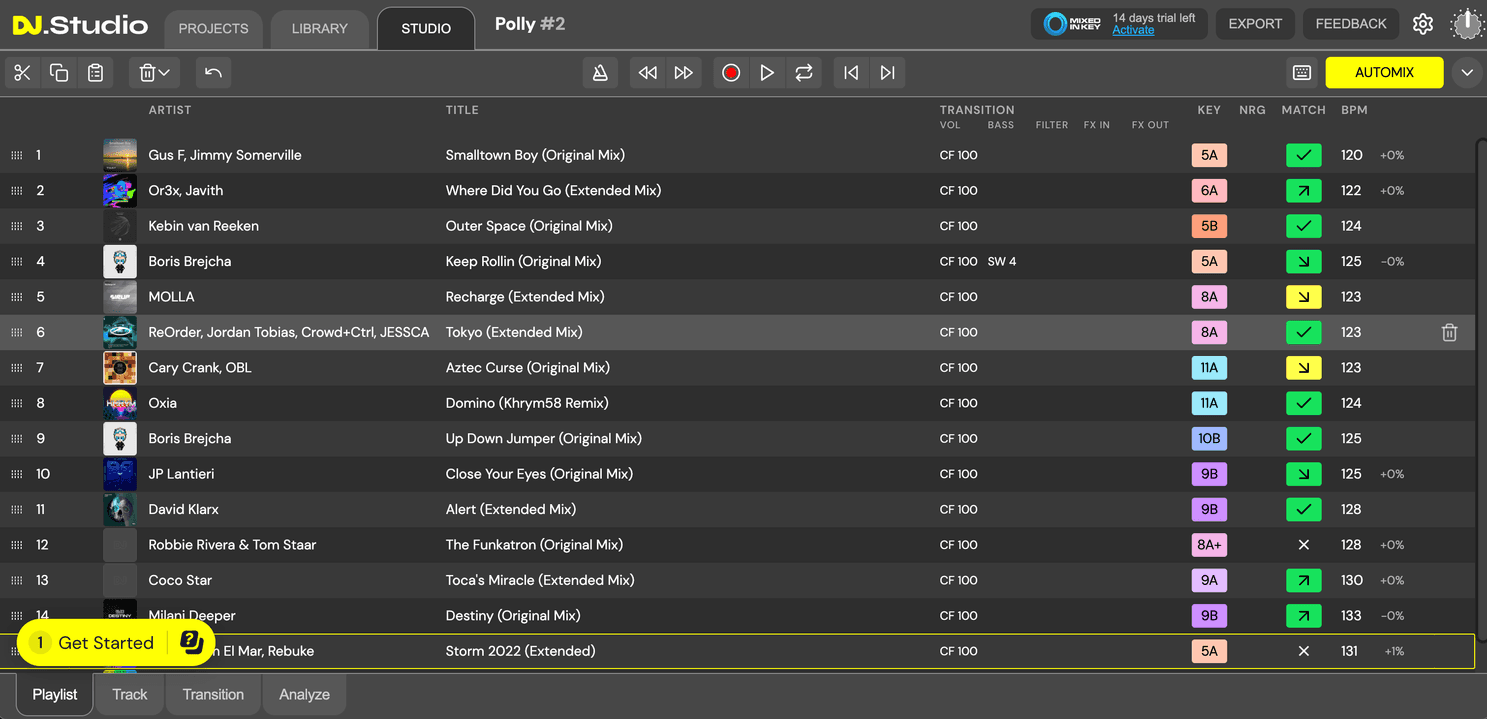Click Smalltown Boy album thumbnail
Viewport: 1487px width, 719px height.
click(120, 155)
